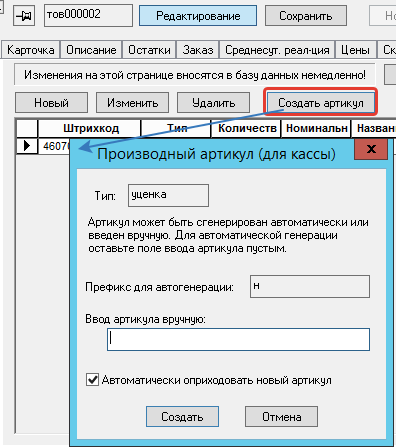Click the Количеств column header
396x447 pixels.
[x=246, y=128]
